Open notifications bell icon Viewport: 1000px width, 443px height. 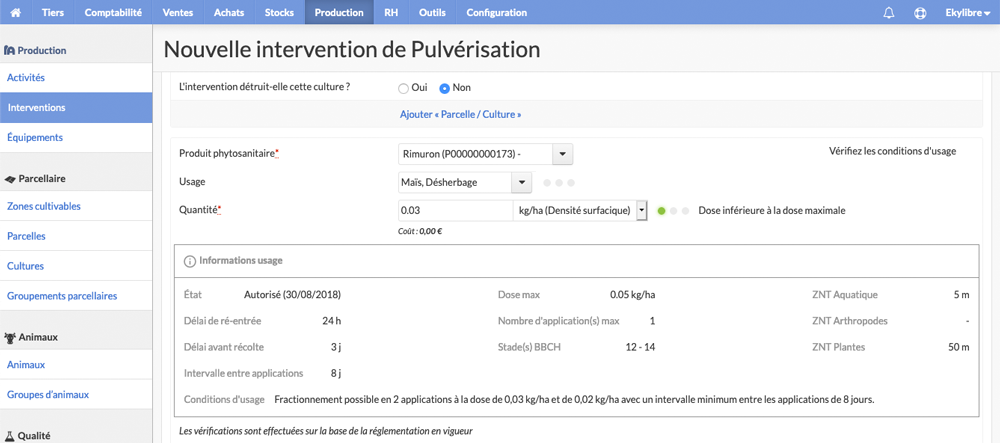888,13
